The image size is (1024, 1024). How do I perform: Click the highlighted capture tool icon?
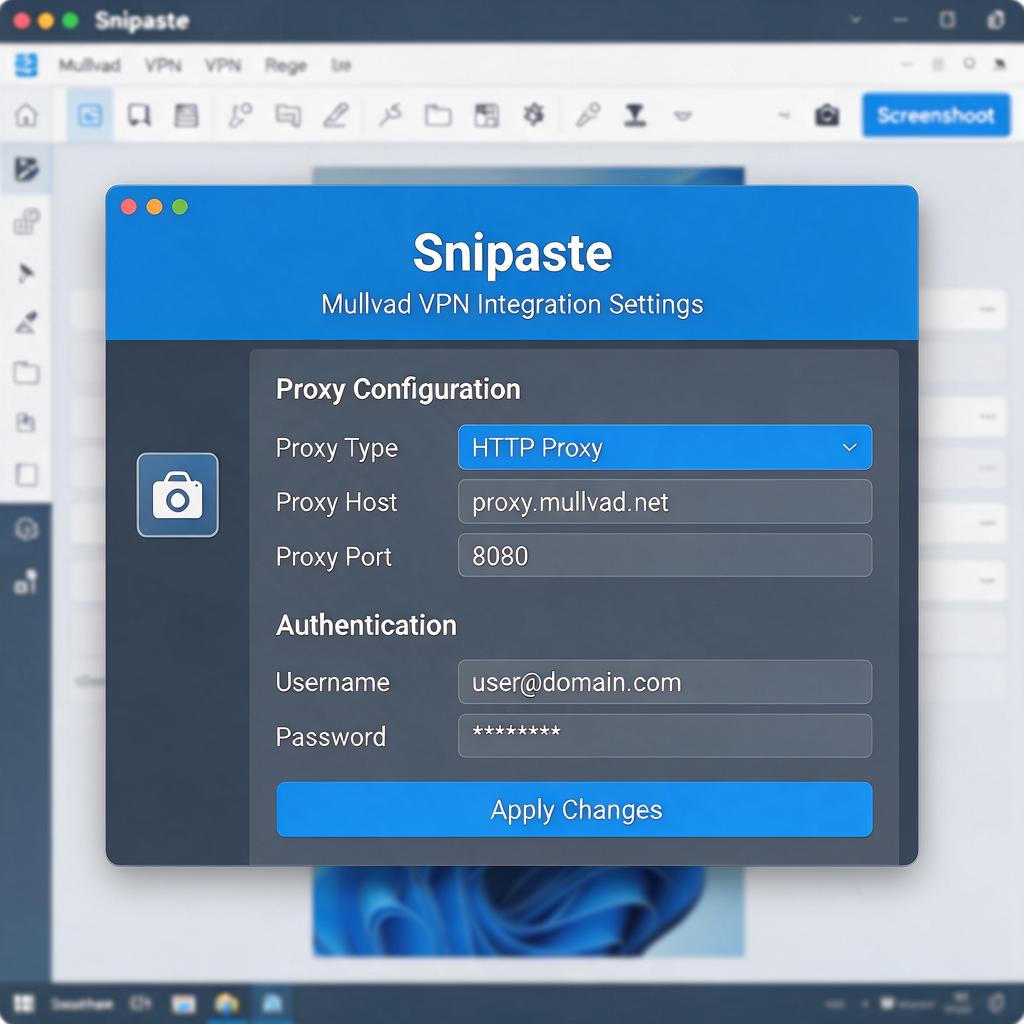click(89, 116)
